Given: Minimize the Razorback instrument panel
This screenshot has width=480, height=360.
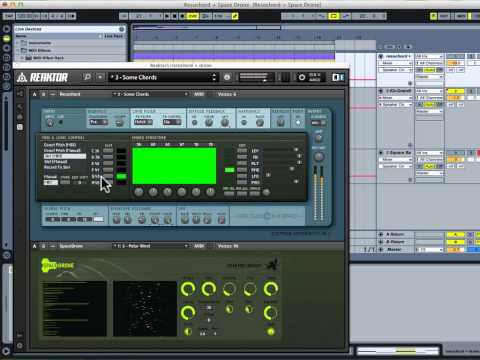Looking at the screenshot, I should 52,94.
